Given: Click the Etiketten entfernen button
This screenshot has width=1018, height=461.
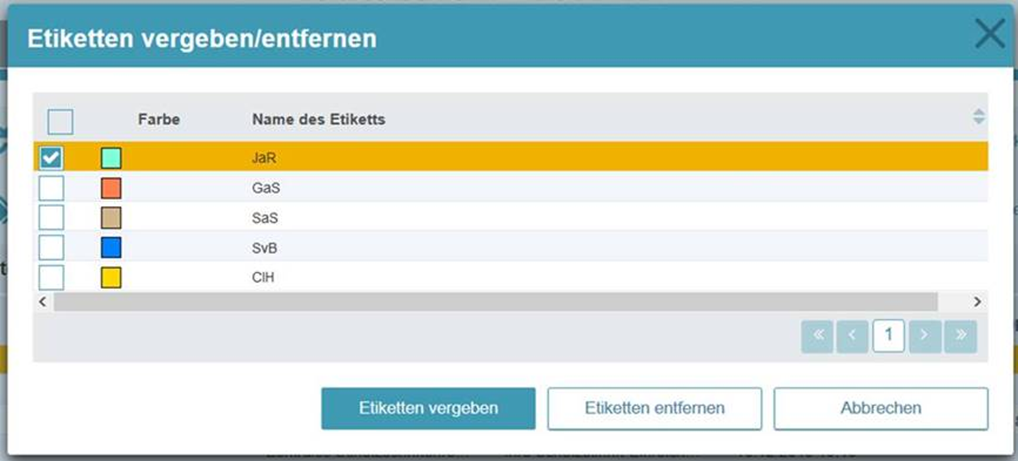Looking at the screenshot, I should click(x=654, y=408).
